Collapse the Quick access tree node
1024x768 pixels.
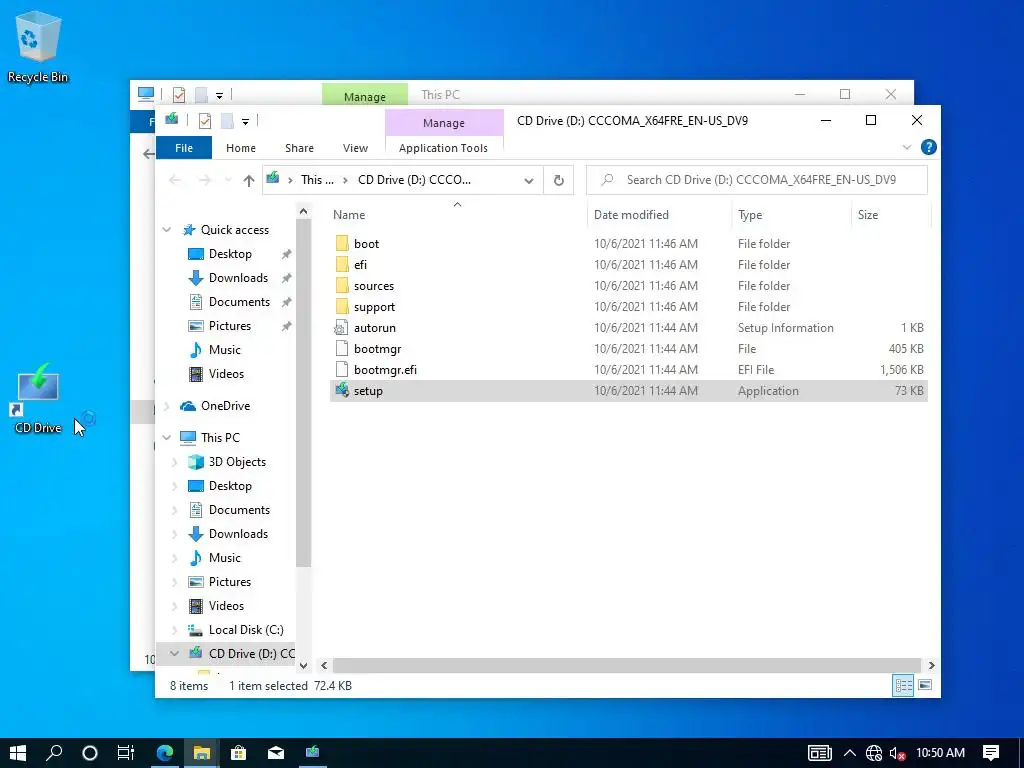pyautogui.click(x=167, y=230)
